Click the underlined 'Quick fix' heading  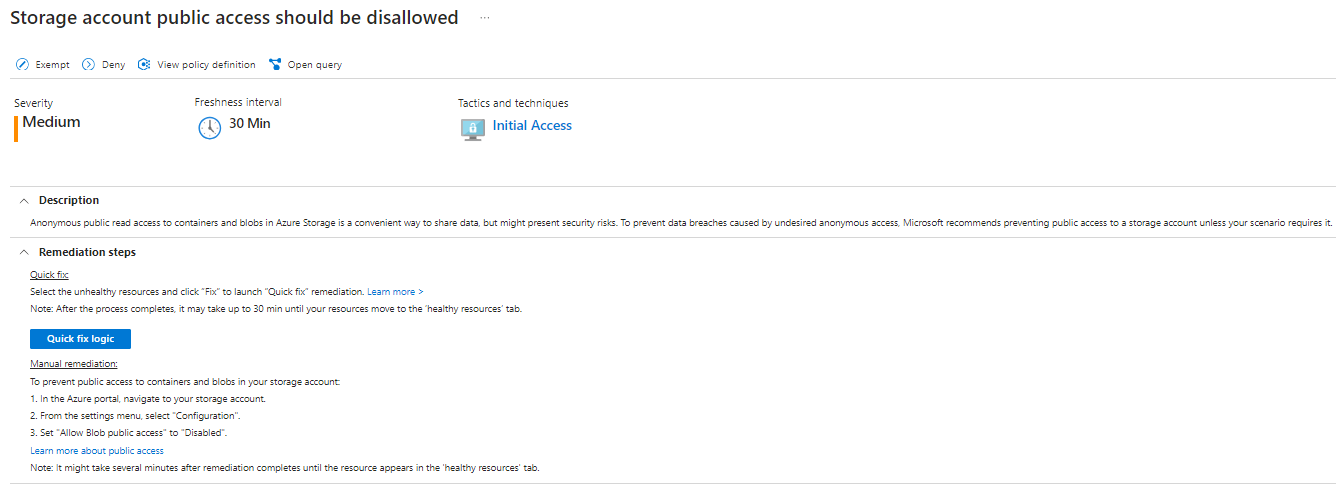click(x=49, y=274)
